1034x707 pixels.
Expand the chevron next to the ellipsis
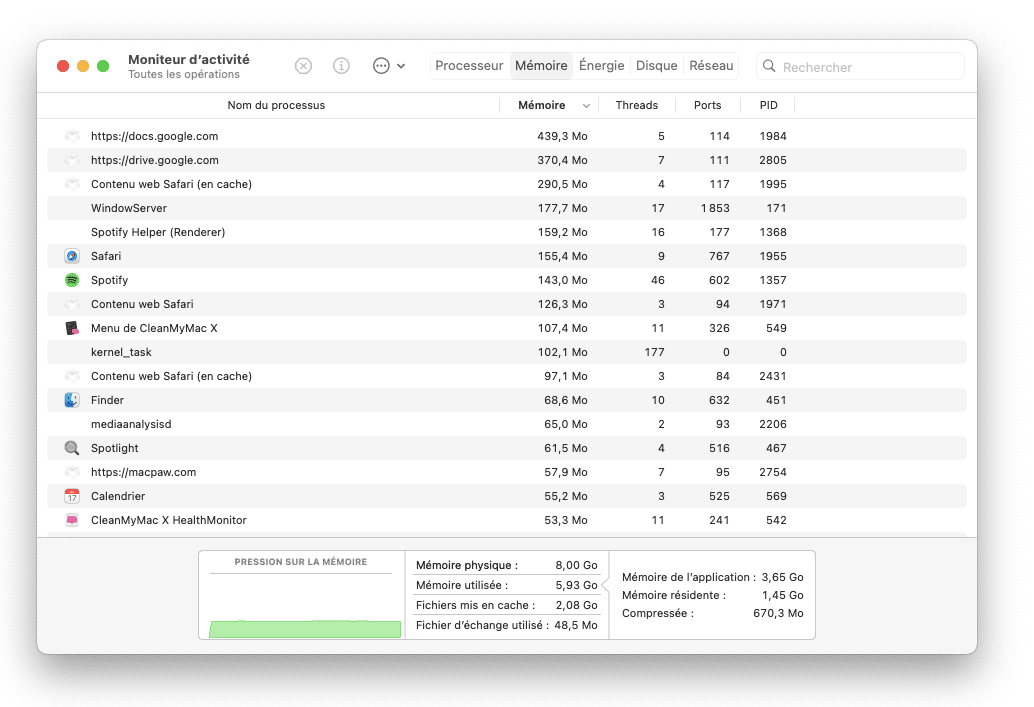pos(401,66)
